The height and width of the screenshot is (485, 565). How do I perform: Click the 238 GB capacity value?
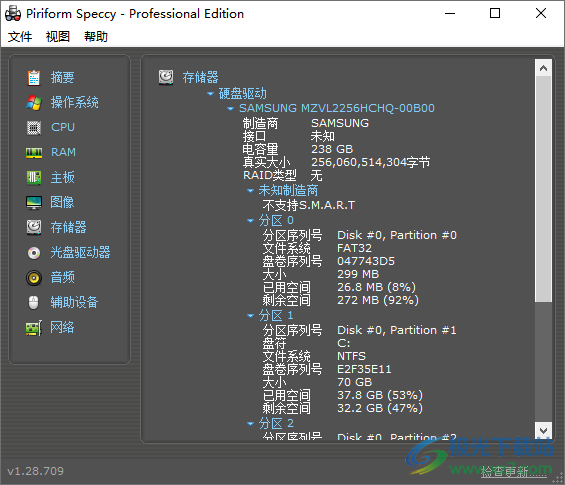(332, 149)
